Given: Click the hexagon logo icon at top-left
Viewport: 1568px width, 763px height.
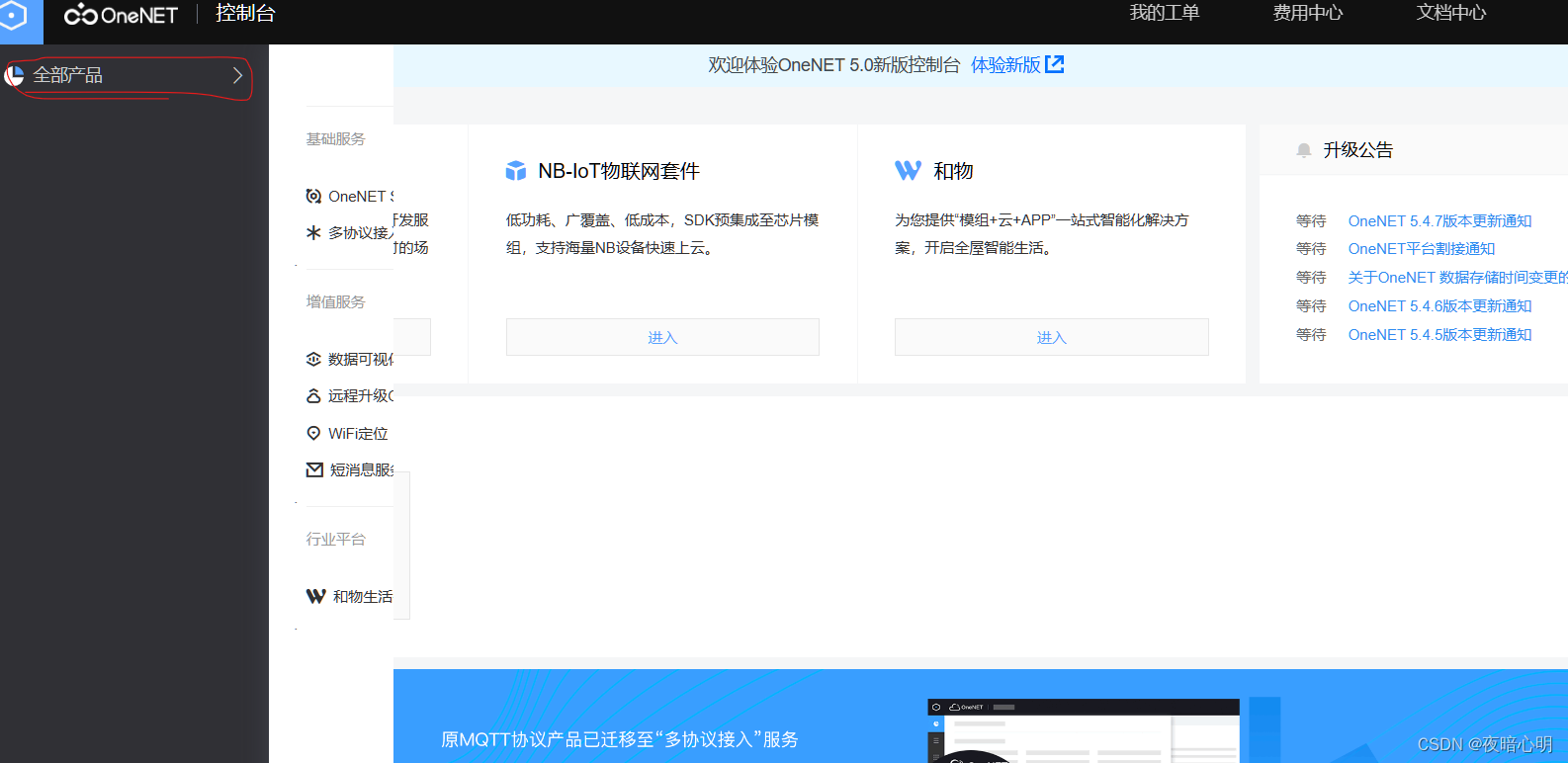Looking at the screenshot, I should (12, 16).
